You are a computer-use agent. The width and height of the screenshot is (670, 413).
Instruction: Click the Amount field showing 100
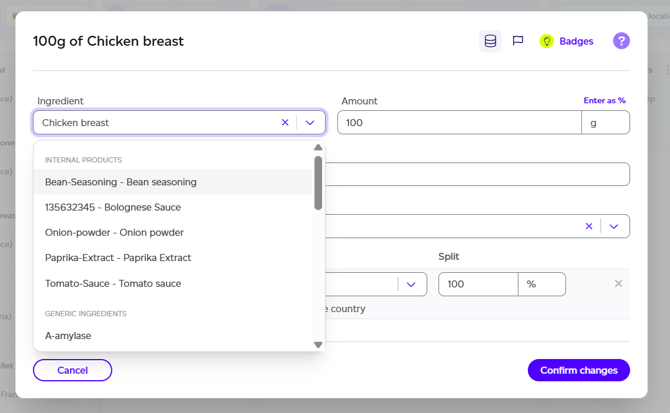pos(459,123)
